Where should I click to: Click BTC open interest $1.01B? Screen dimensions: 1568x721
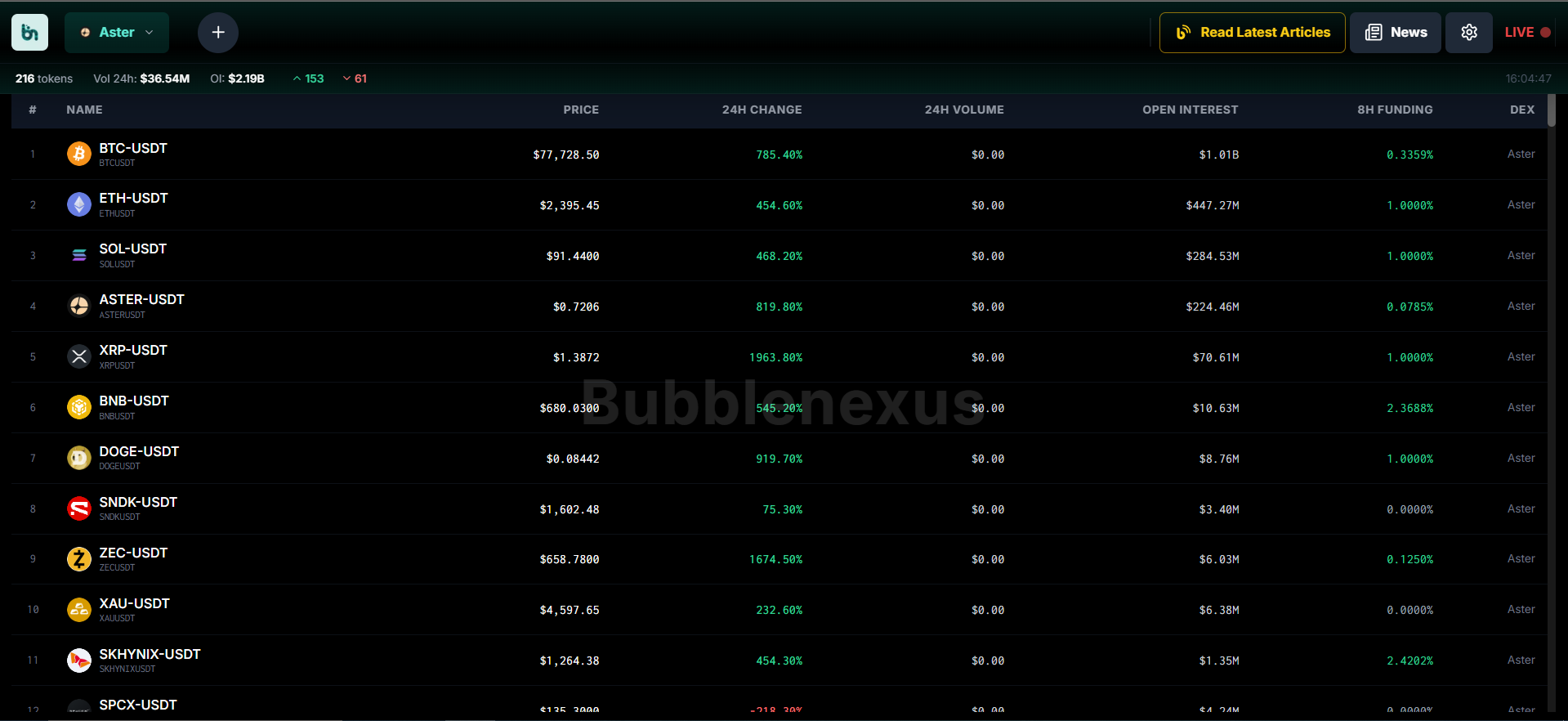click(x=1219, y=154)
